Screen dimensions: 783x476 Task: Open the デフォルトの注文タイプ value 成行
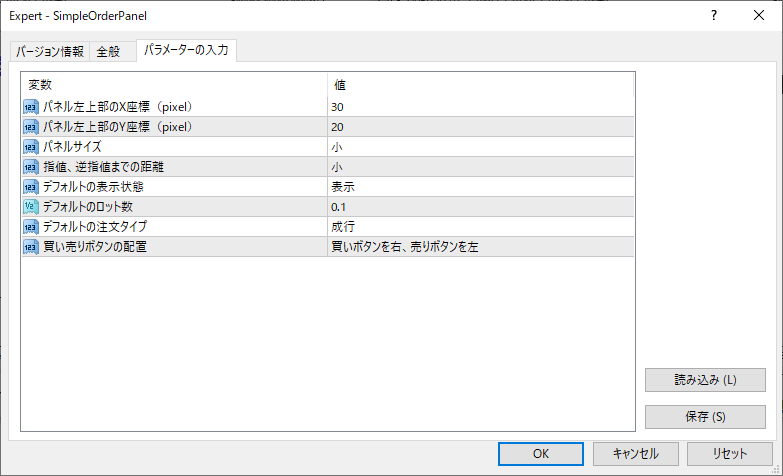tap(480, 227)
